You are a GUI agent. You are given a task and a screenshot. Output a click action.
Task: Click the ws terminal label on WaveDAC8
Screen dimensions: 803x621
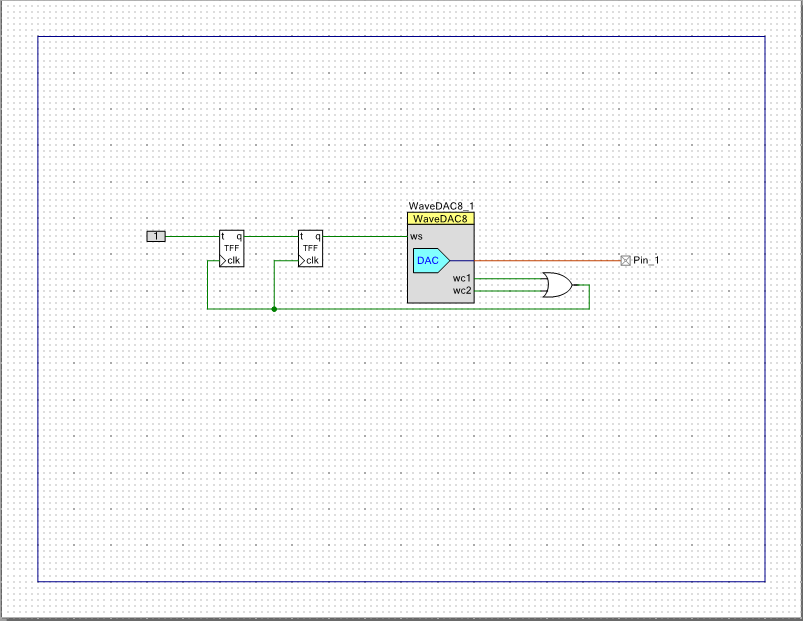tap(416, 237)
